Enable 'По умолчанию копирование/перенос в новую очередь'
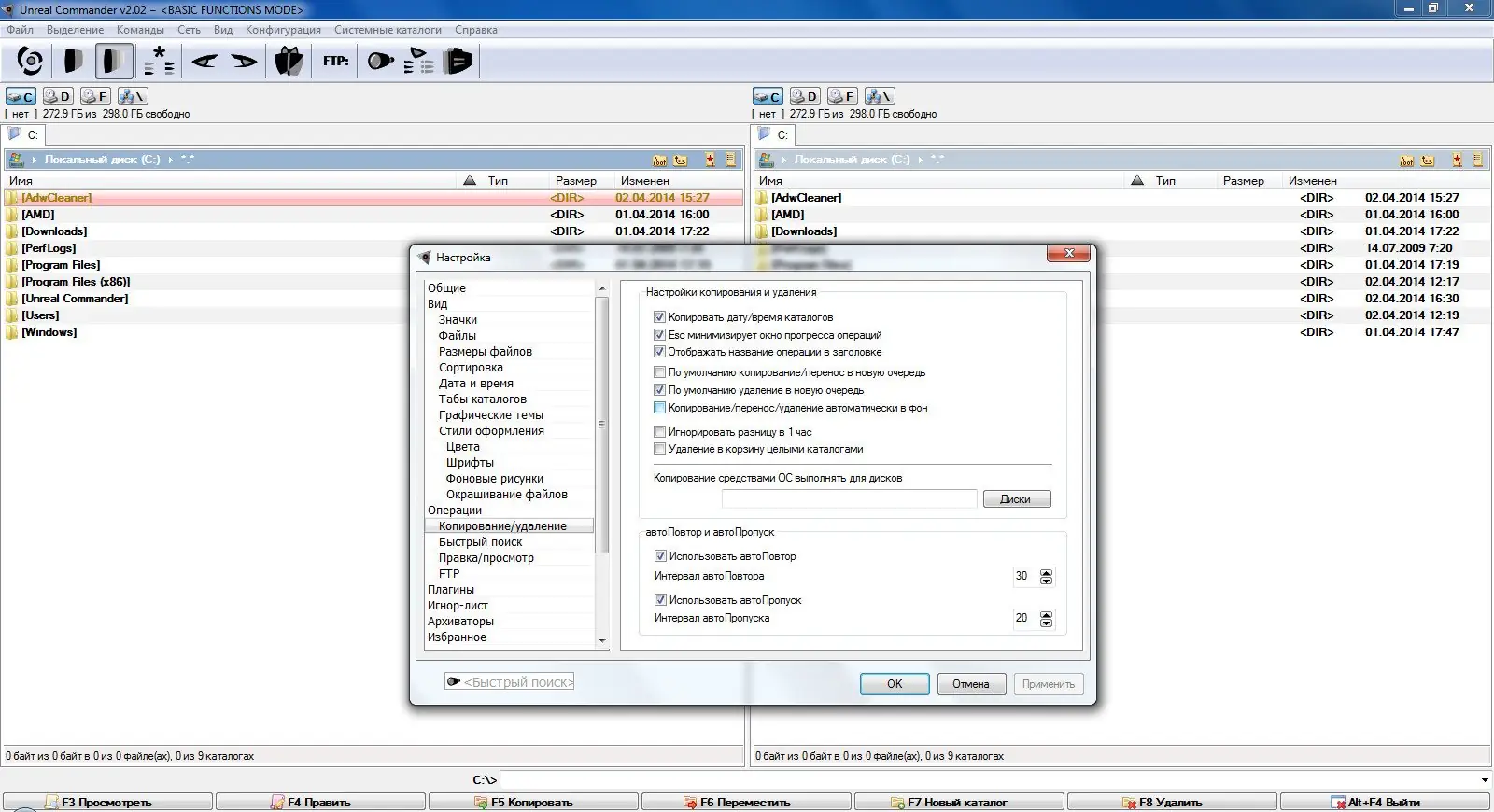Viewport: 1494px width, 812px height. (660, 372)
